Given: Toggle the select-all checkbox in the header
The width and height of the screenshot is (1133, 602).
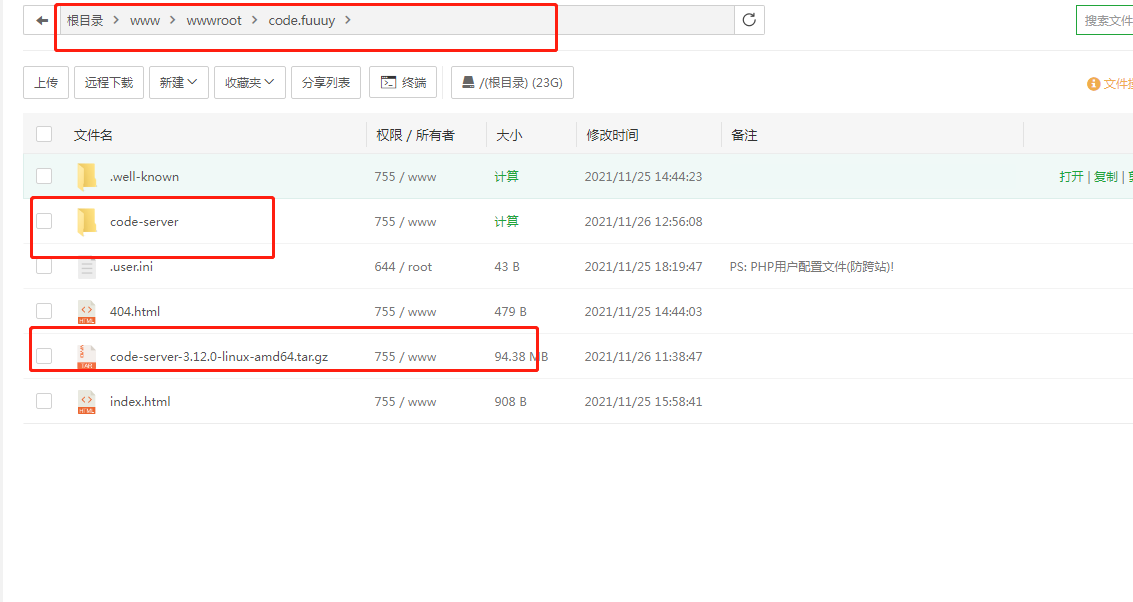Looking at the screenshot, I should (44, 134).
